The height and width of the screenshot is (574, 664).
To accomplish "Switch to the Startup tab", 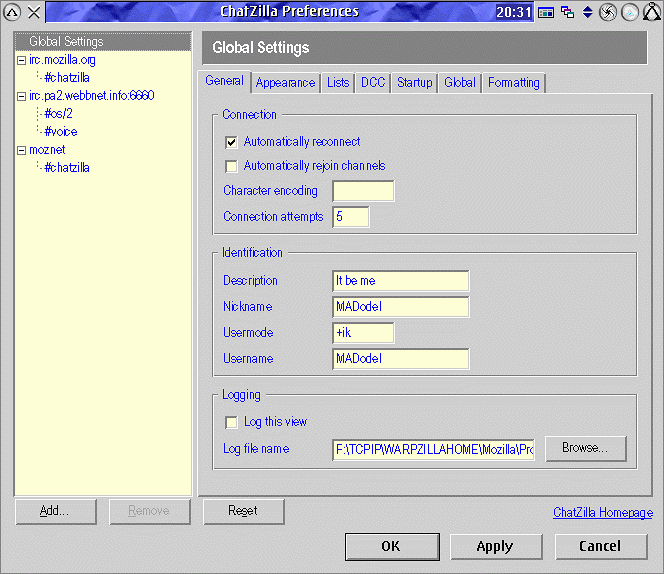I will (x=415, y=83).
